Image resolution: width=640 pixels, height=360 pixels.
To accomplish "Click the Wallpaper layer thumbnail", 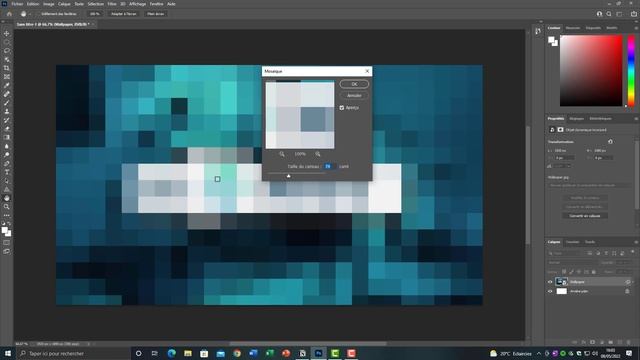I will pyautogui.click(x=562, y=282).
